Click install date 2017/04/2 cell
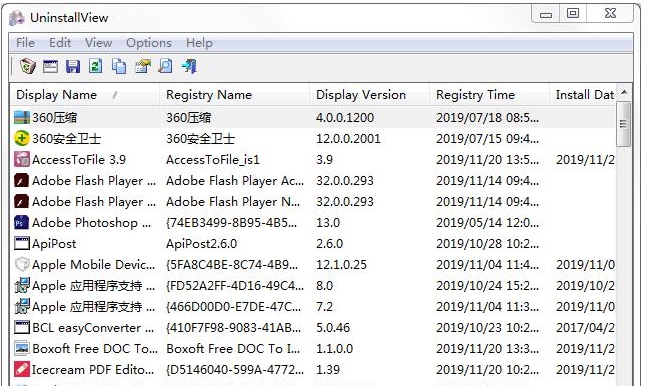645x386 pixels. 585,328
